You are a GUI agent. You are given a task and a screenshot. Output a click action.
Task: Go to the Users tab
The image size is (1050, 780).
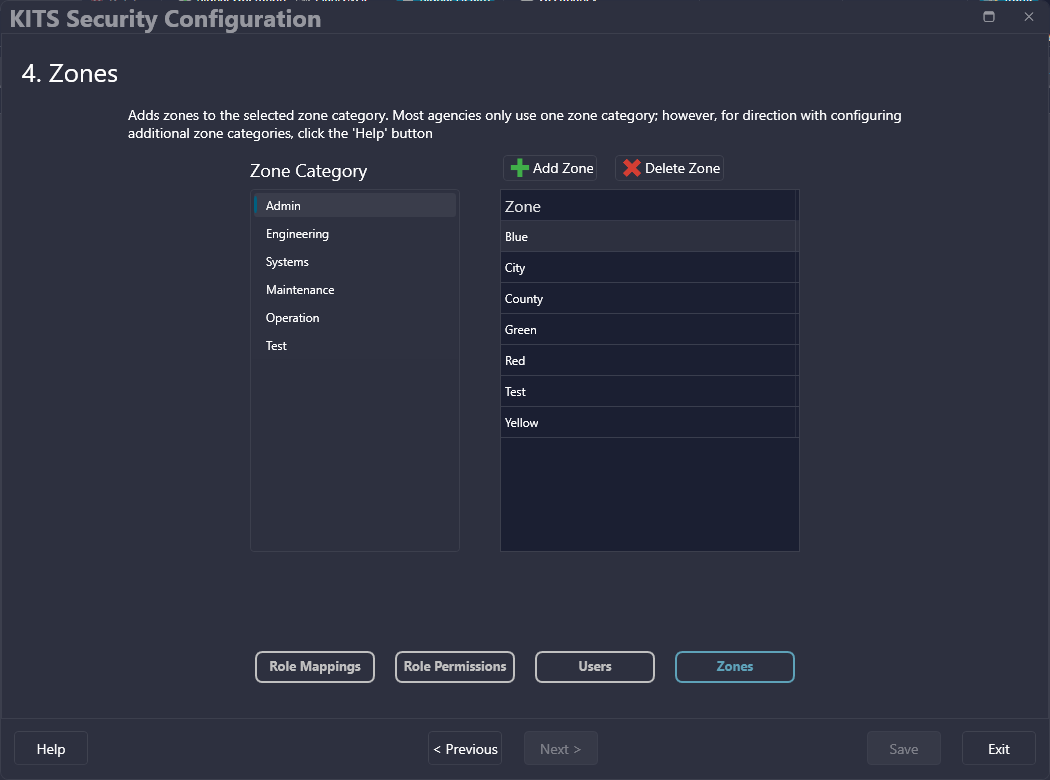coord(595,667)
